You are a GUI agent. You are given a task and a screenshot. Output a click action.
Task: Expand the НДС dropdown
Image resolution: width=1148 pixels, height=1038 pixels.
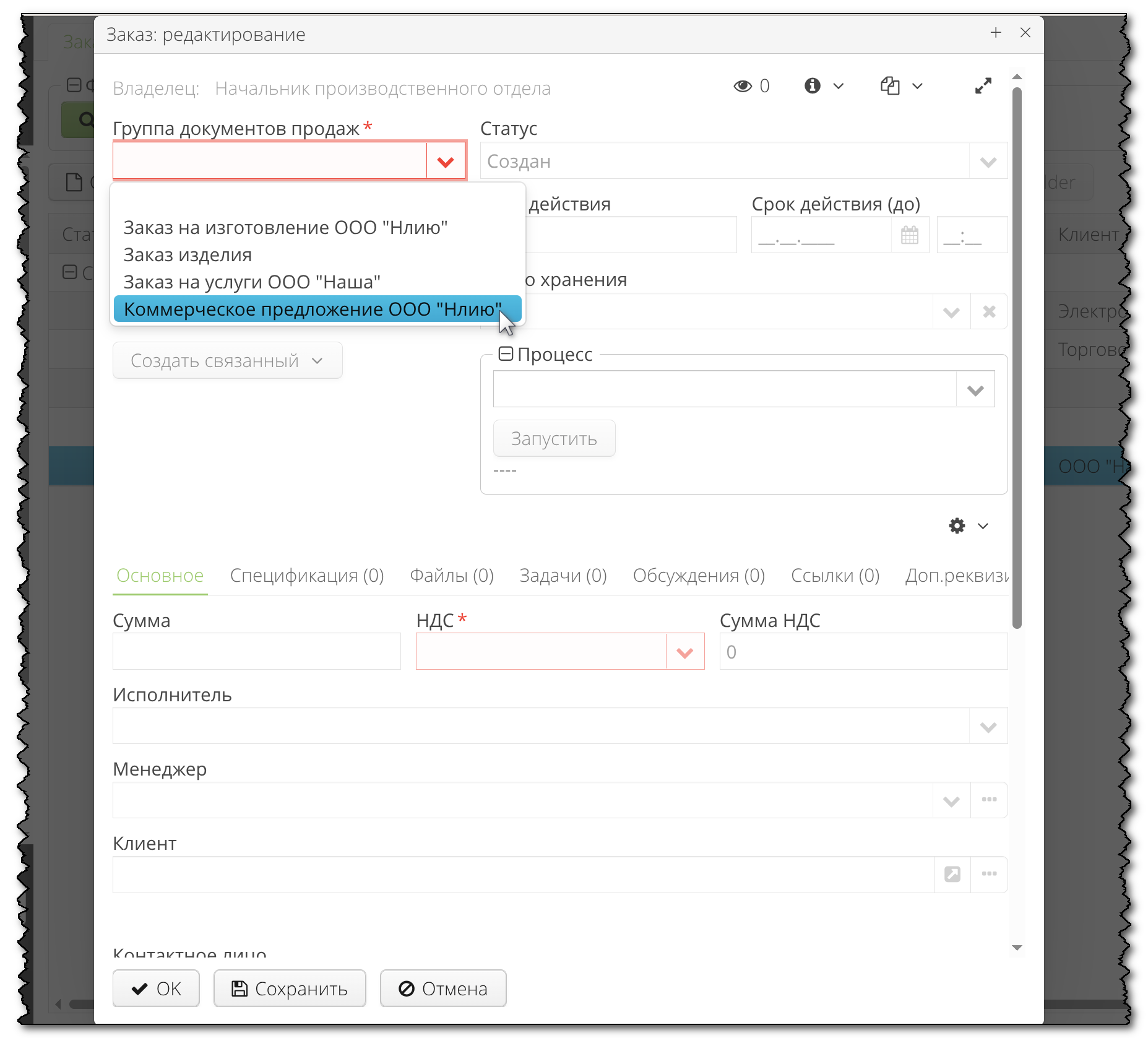coord(684,652)
